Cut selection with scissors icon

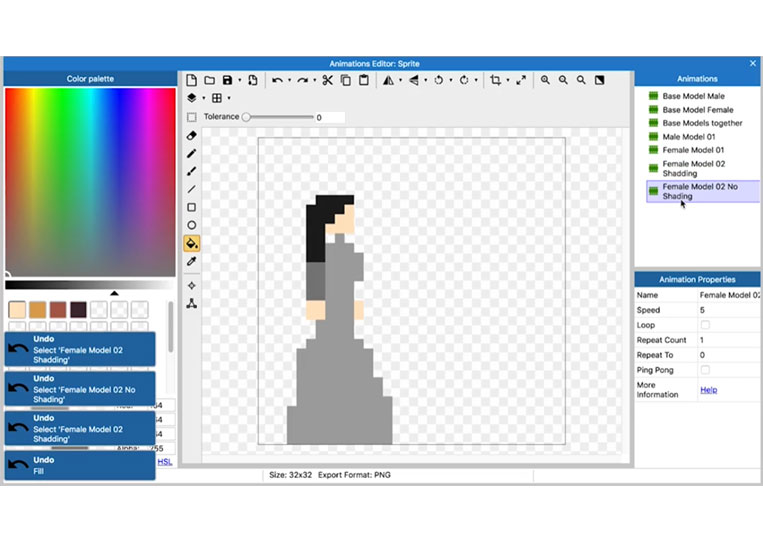[x=327, y=80]
